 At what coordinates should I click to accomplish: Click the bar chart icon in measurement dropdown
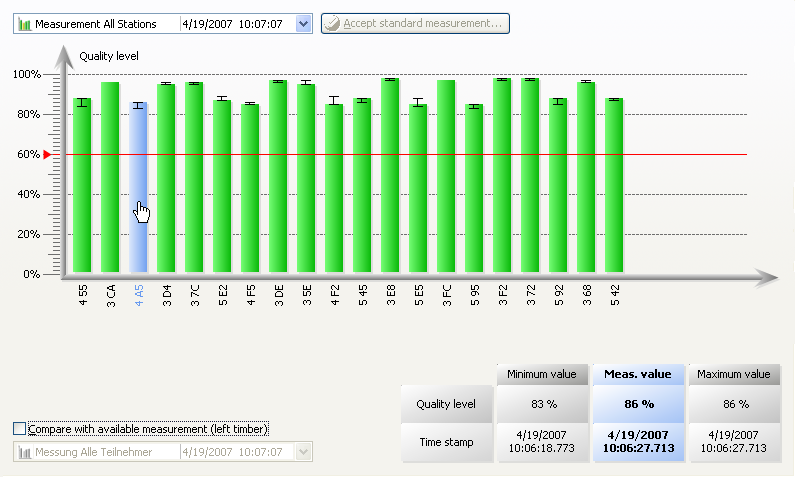pyautogui.click(x=24, y=23)
